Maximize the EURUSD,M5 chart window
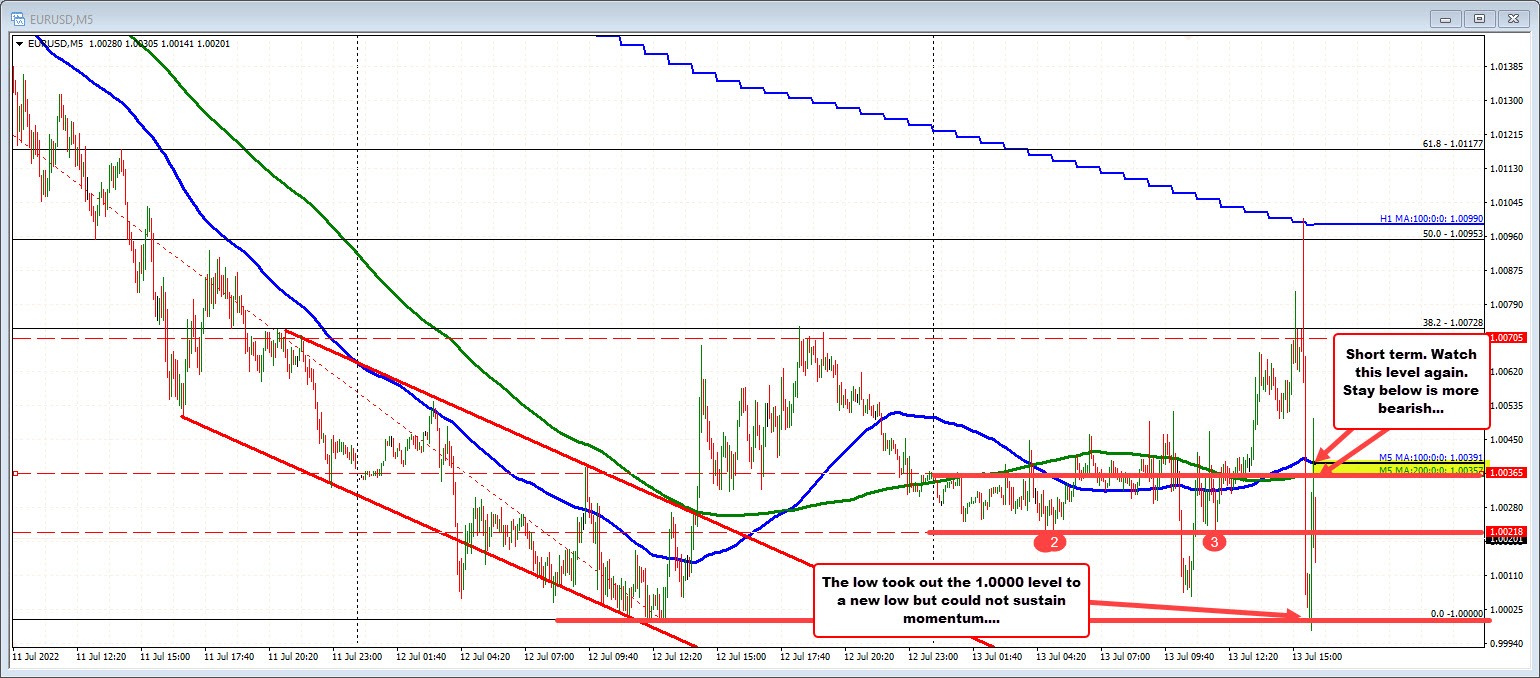The image size is (1540, 678). coord(1479,17)
